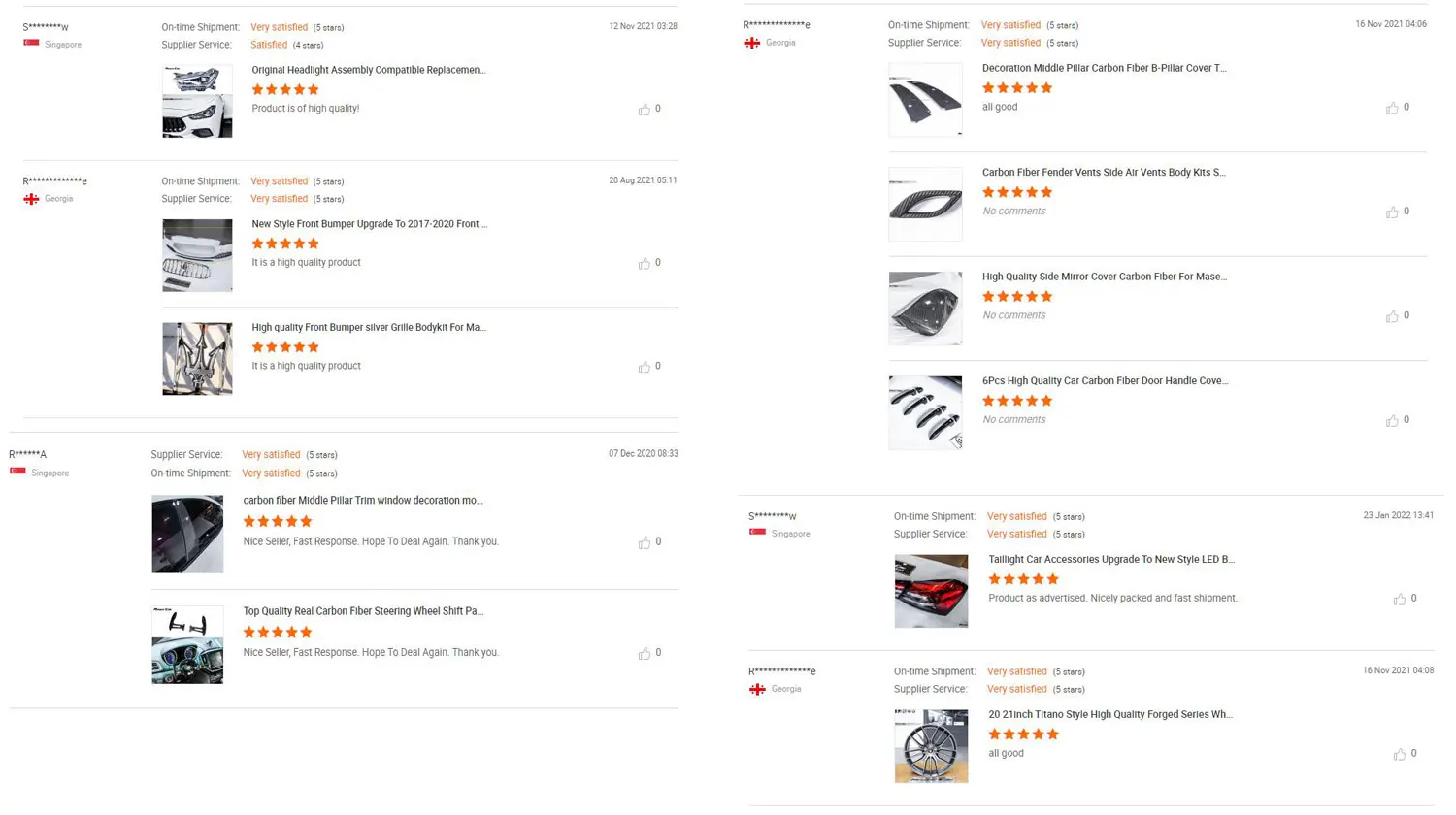Viewport: 1456px width, 815px height.
Task: Open the Taillight Car Accessories product title
Action: click(x=1110, y=560)
